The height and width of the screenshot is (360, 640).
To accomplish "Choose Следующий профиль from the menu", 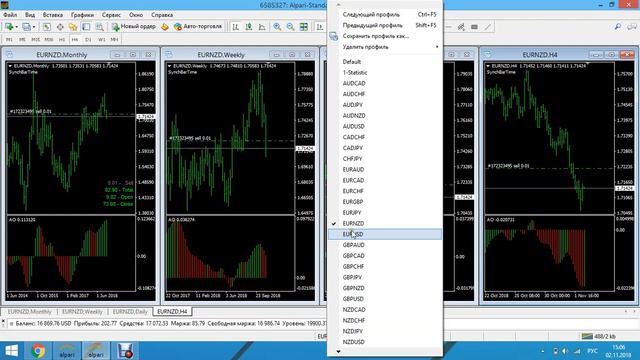I will coord(384,15).
